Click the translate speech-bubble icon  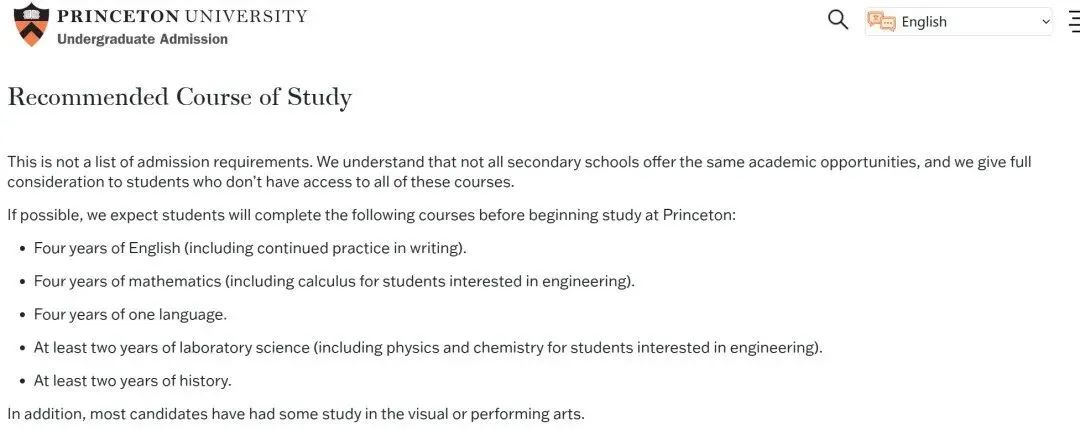point(882,21)
